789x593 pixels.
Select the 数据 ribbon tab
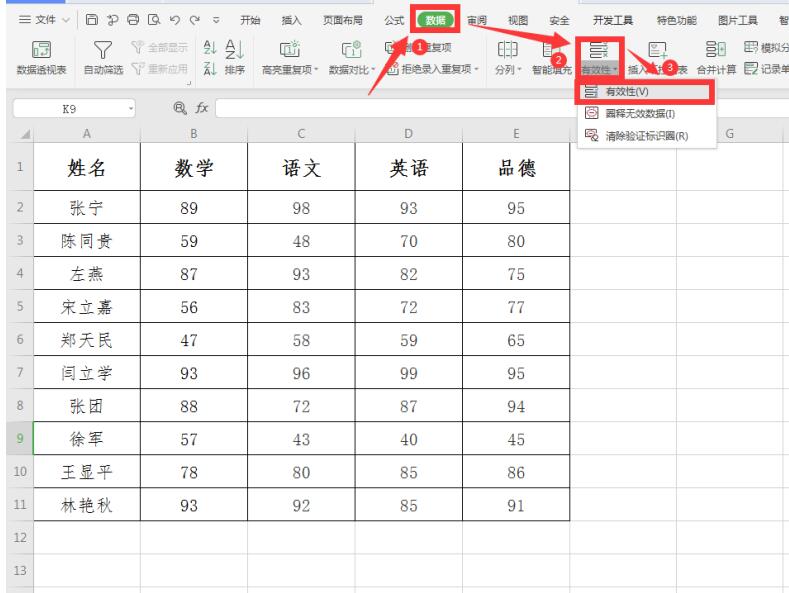[x=435, y=20]
